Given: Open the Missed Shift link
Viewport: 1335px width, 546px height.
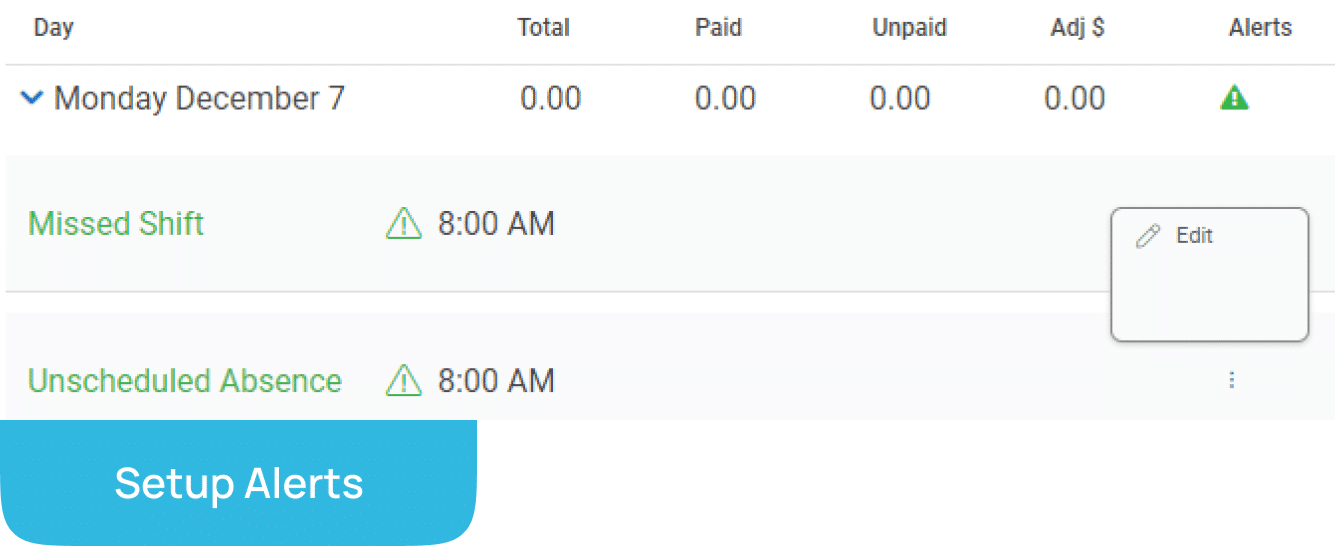Looking at the screenshot, I should (116, 224).
